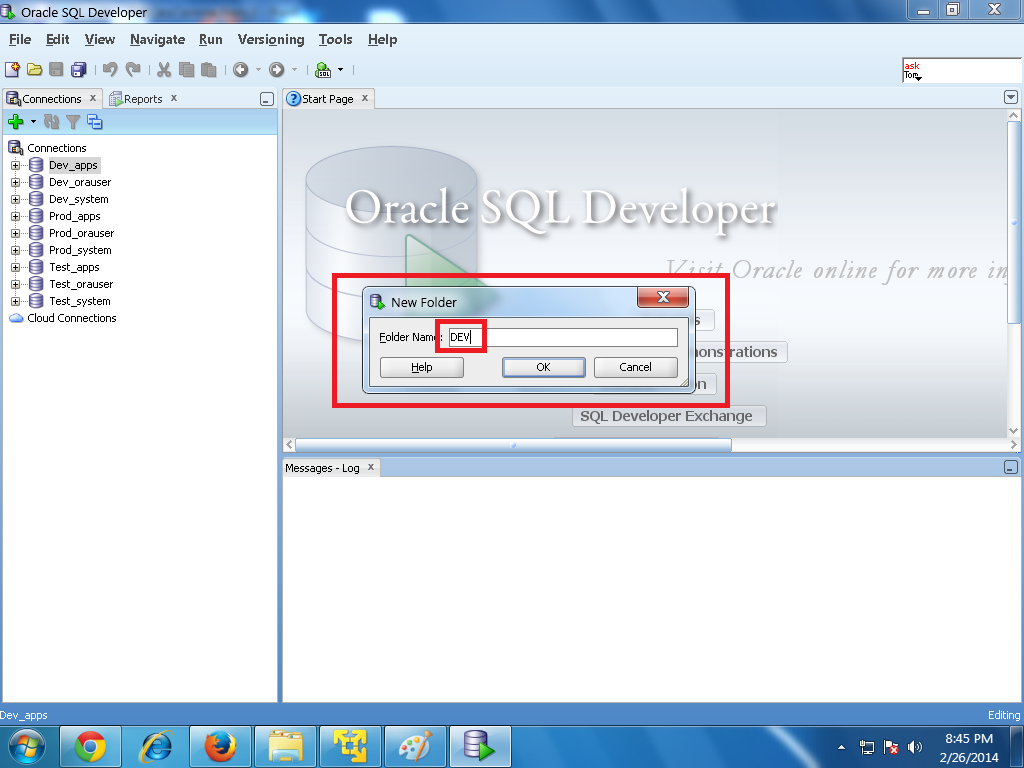Open SQL Worksheet toolbar icon
This screenshot has width=1024, height=768.
click(x=323, y=69)
